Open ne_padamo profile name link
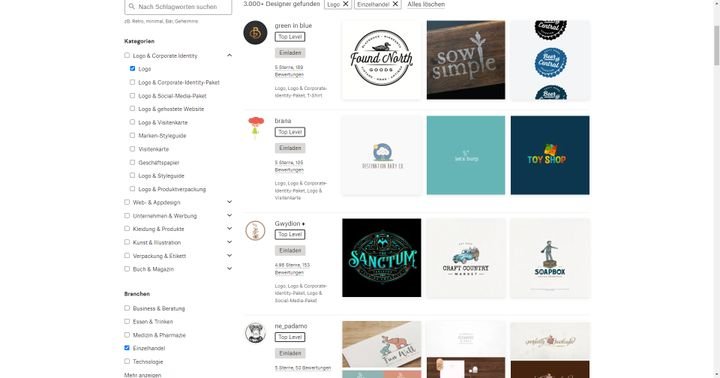The image size is (720, 378). pos(291,326)
